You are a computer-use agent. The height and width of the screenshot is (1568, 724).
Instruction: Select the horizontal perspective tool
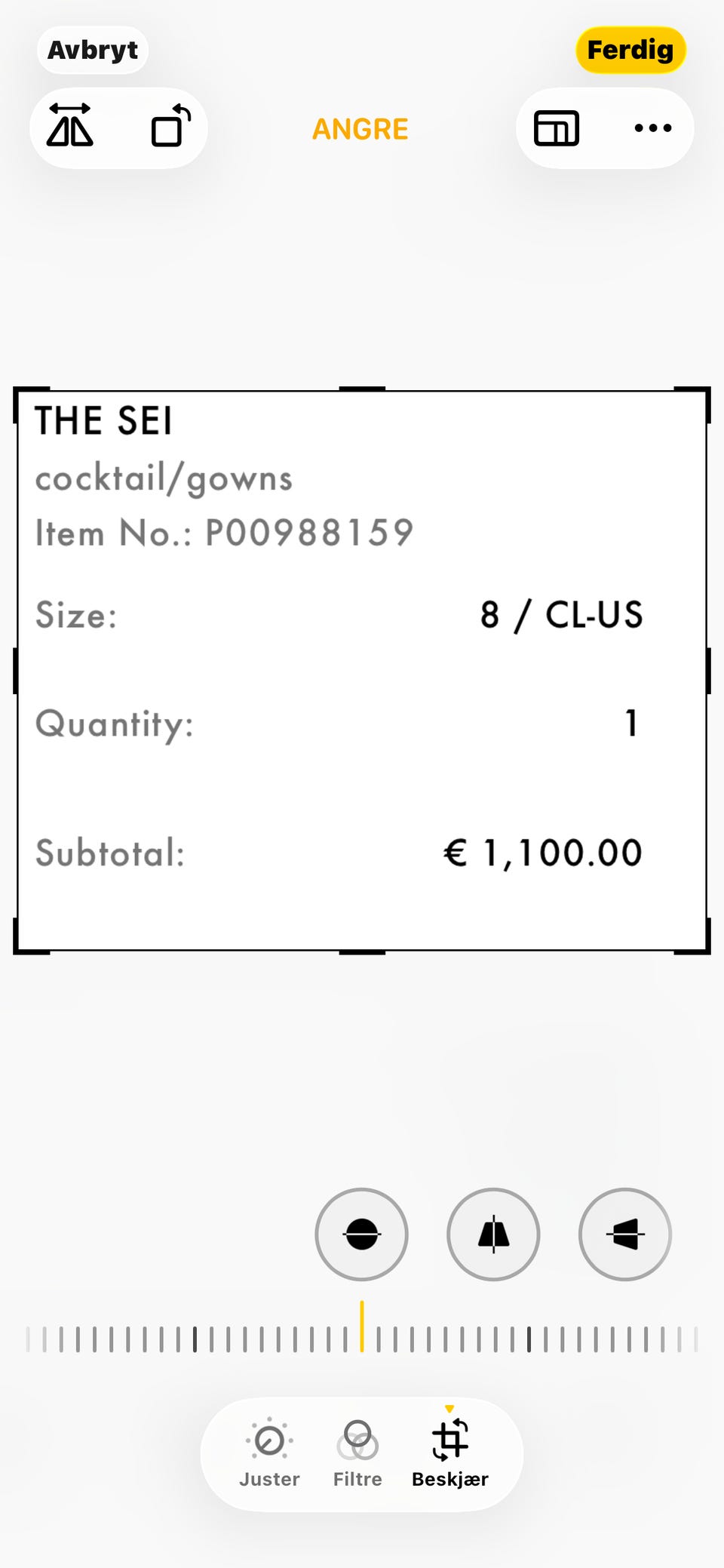point(624,1234)
